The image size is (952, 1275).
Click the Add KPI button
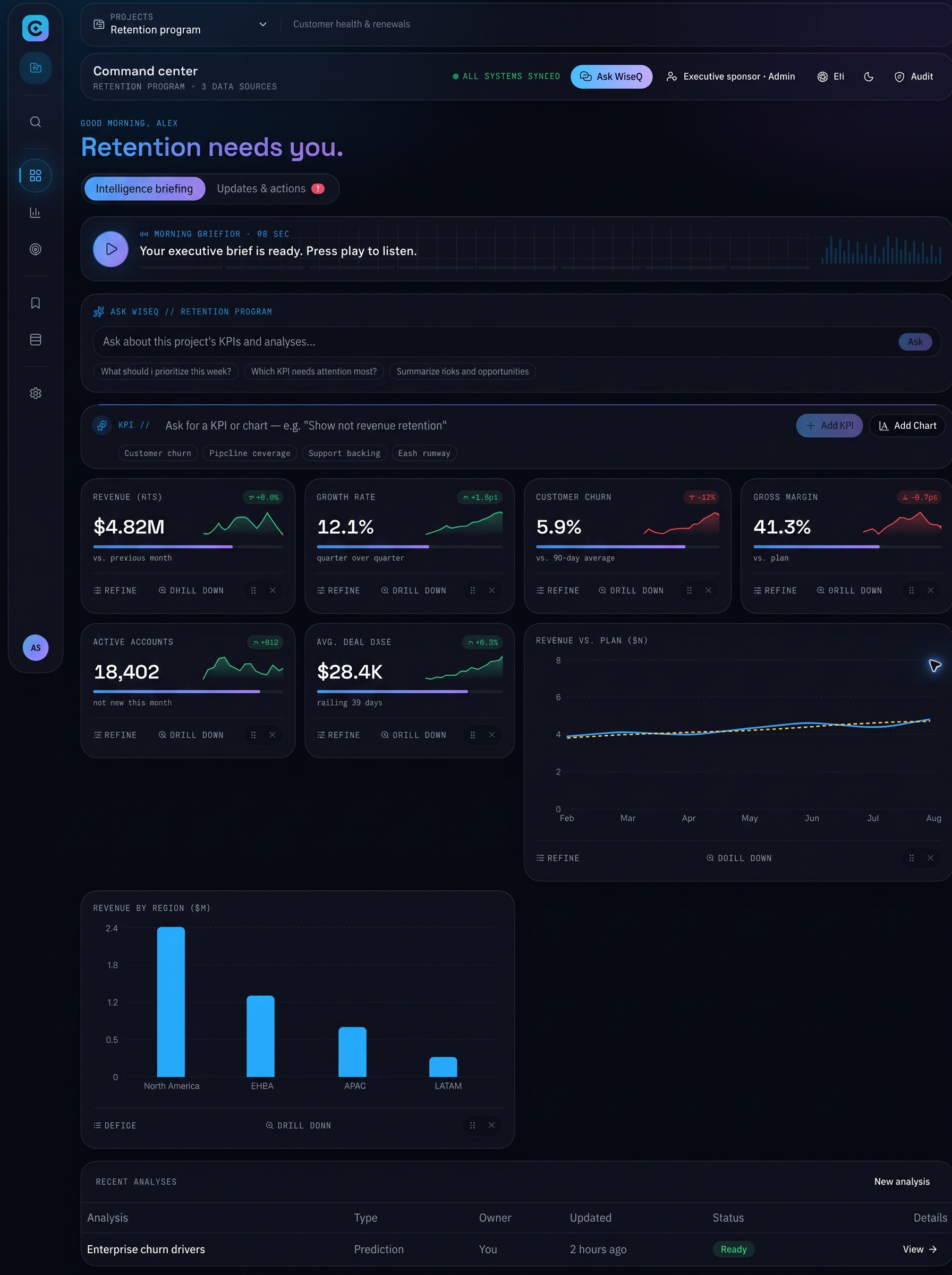pos(829,425)
